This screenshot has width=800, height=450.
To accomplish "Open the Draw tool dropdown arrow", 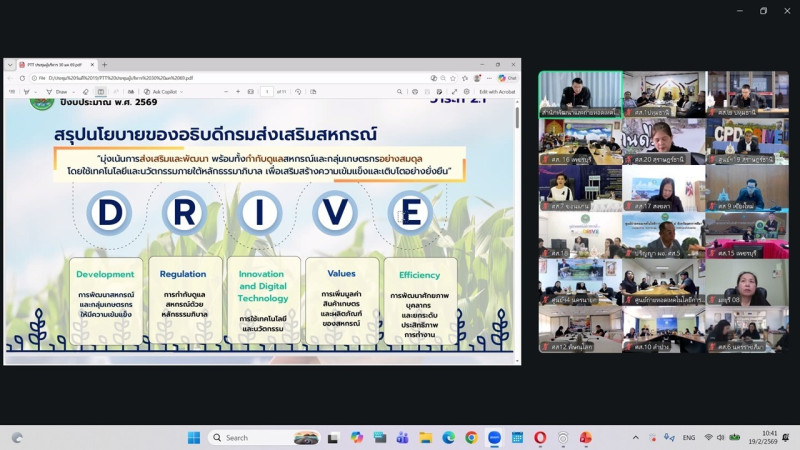I will click(72, 92).
